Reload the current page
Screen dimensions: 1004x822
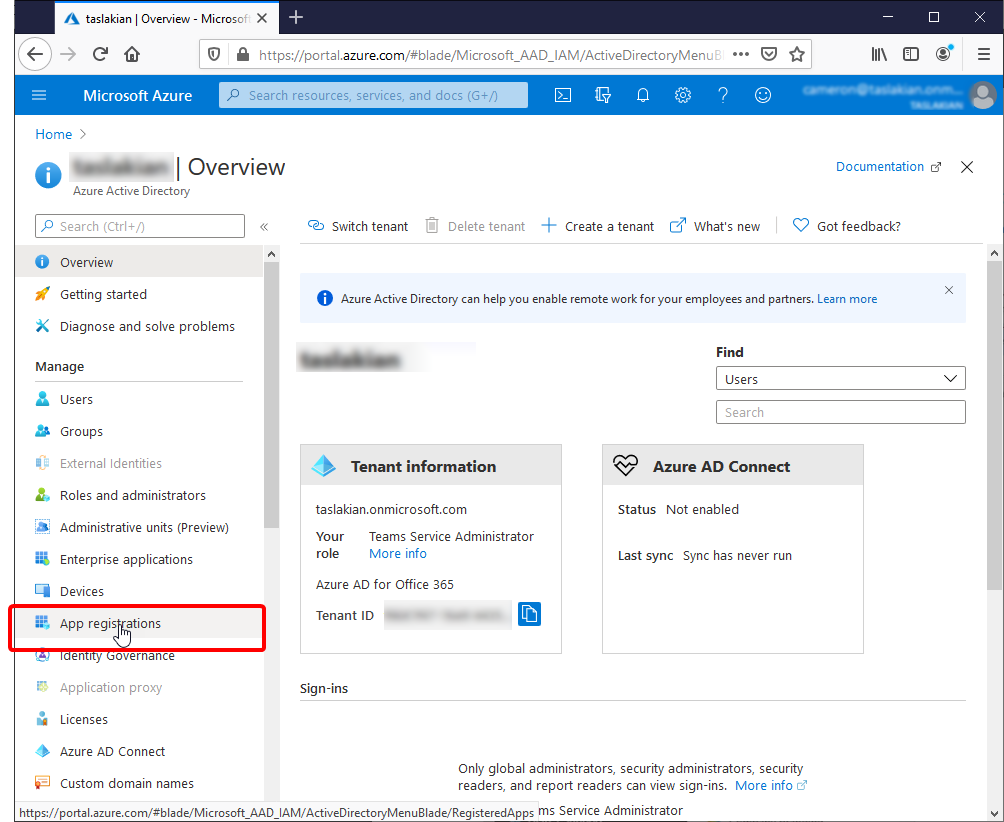(x=100, y=54)
